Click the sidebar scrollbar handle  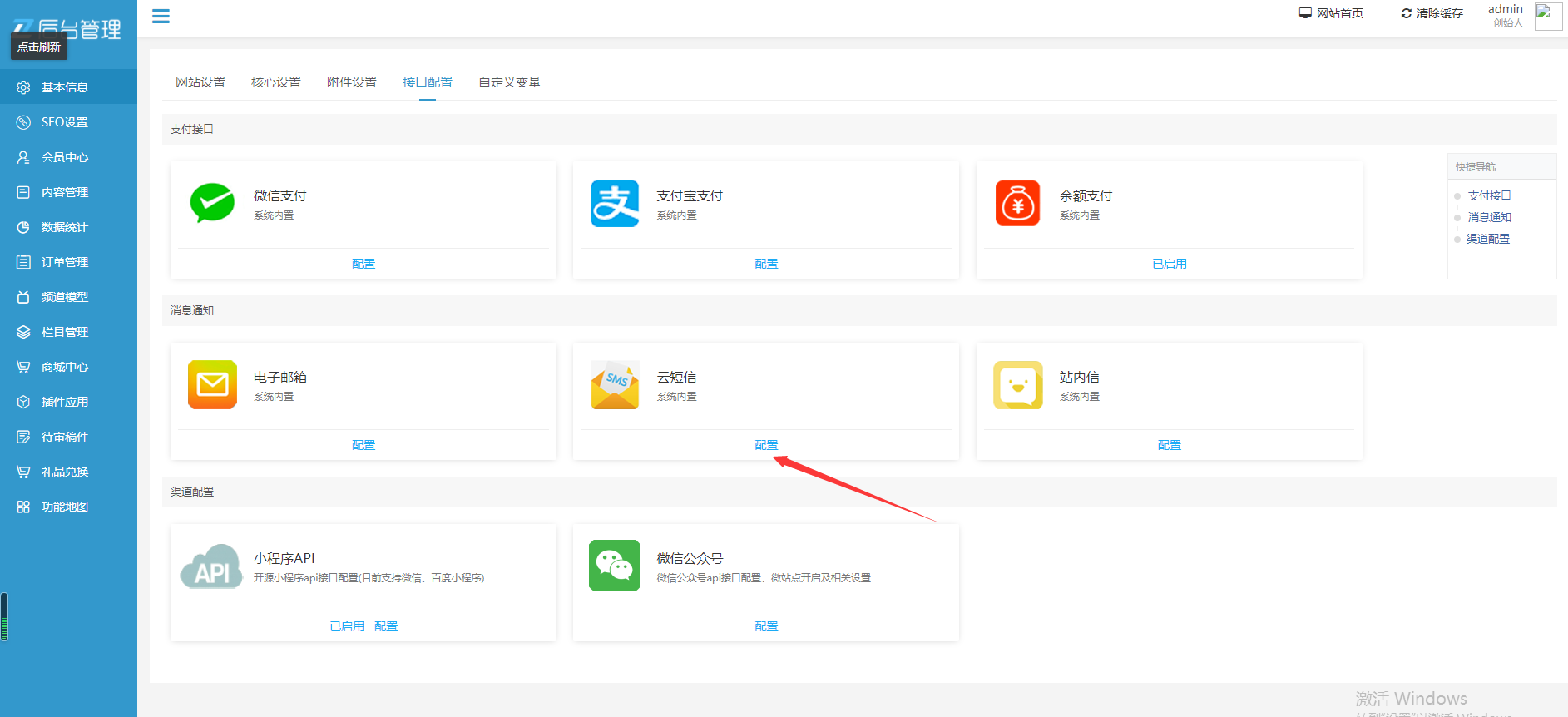(x=4, y=616)
